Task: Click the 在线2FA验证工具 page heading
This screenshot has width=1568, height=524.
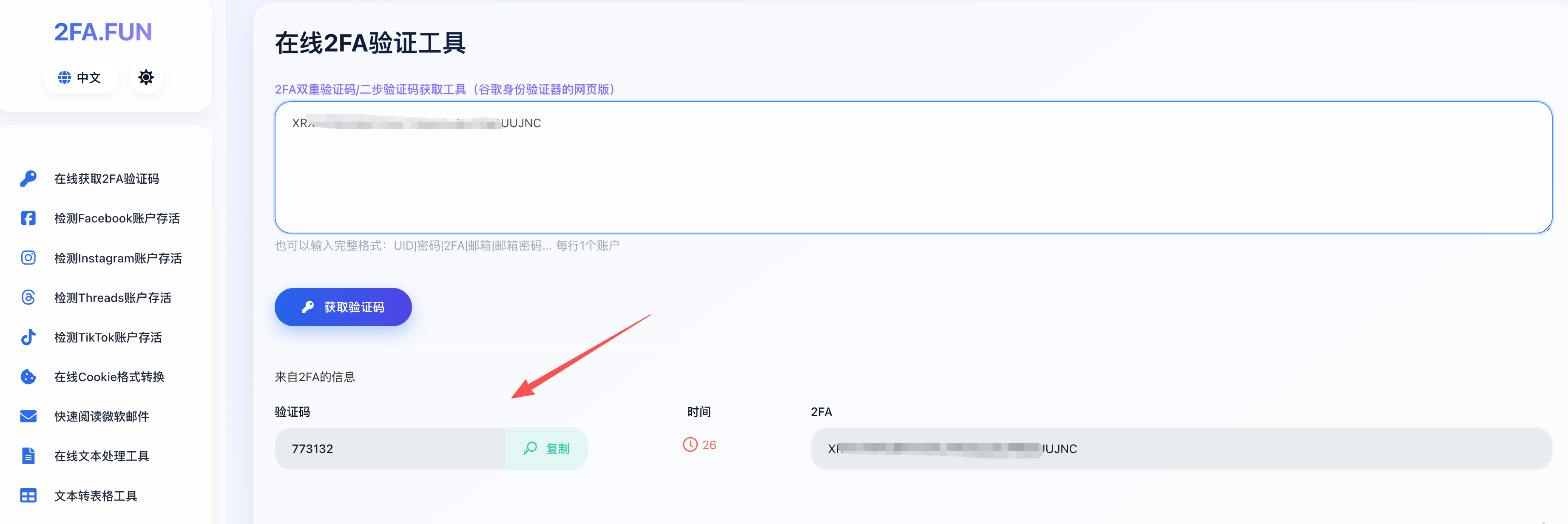Action: [371, 43]
